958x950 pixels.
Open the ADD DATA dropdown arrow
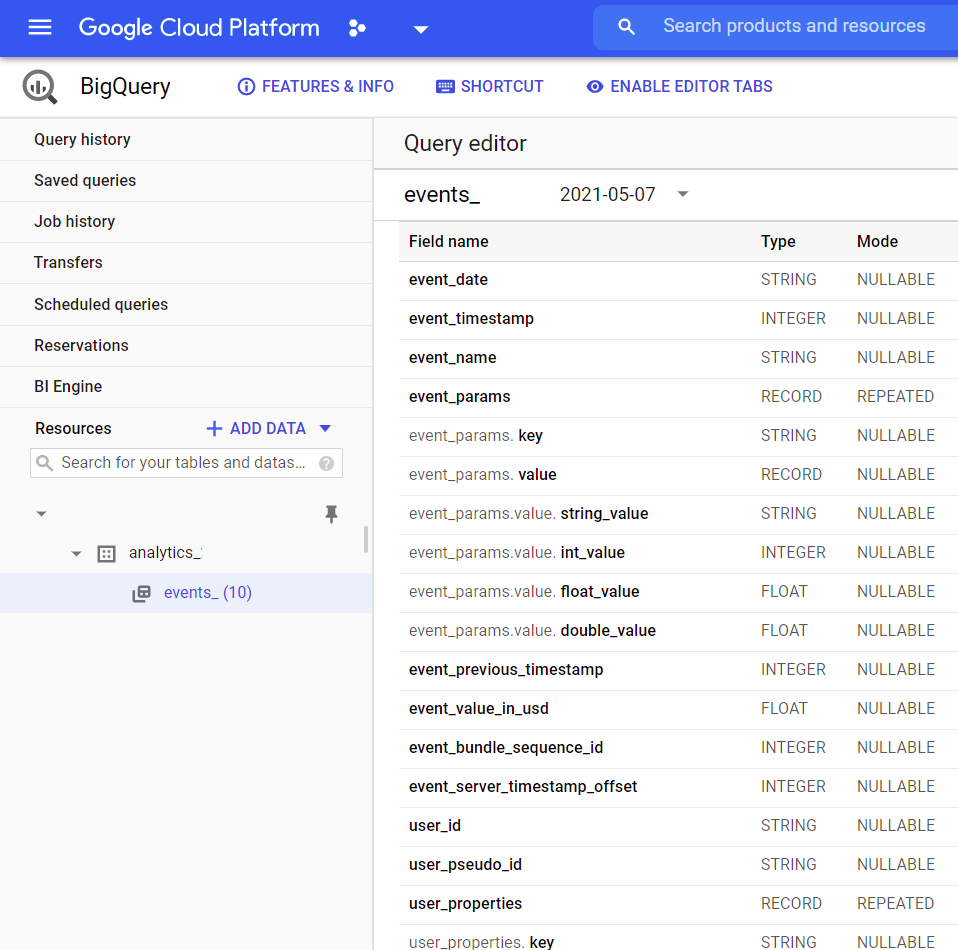[x=325, y=428]
